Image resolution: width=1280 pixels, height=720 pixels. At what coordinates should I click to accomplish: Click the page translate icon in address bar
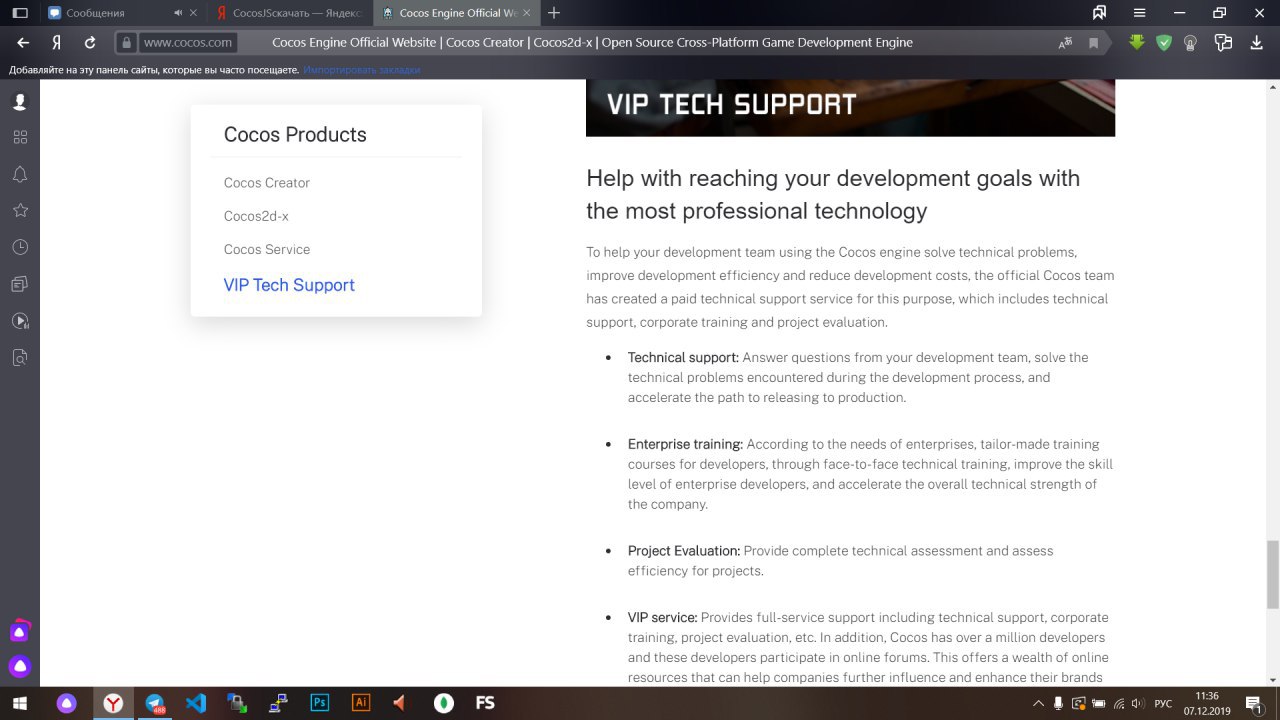click(x=1065, y=43)
